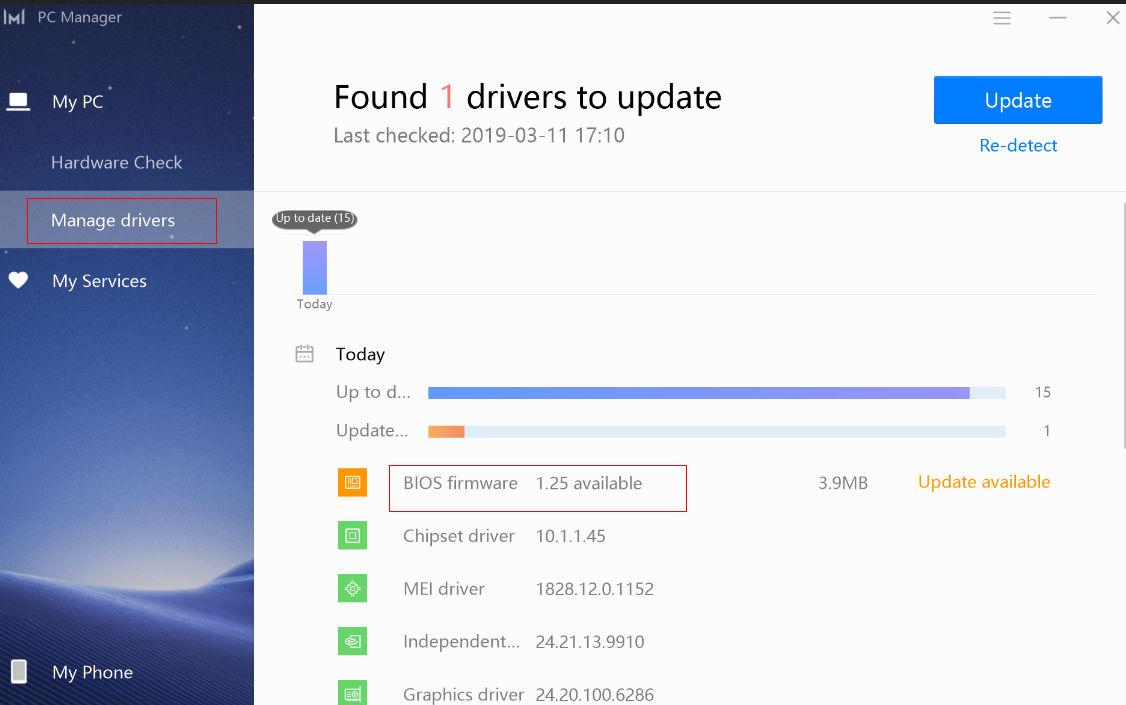The width and height of the screenshot is (1126, 705).
Task: Open My Services in sidebar
Action: coord(99,281)
